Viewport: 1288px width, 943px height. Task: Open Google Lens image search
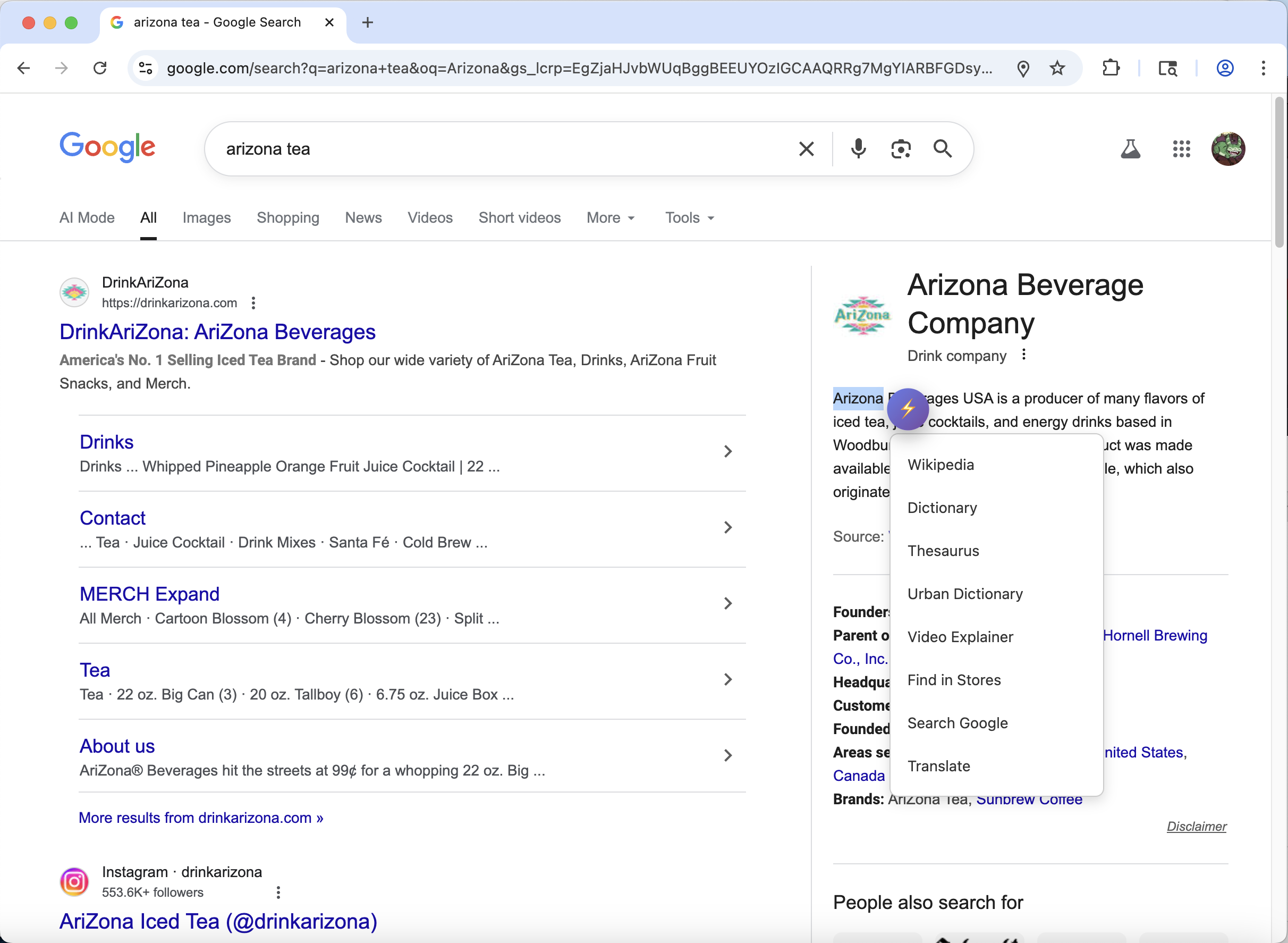click(x=901, y=149)
